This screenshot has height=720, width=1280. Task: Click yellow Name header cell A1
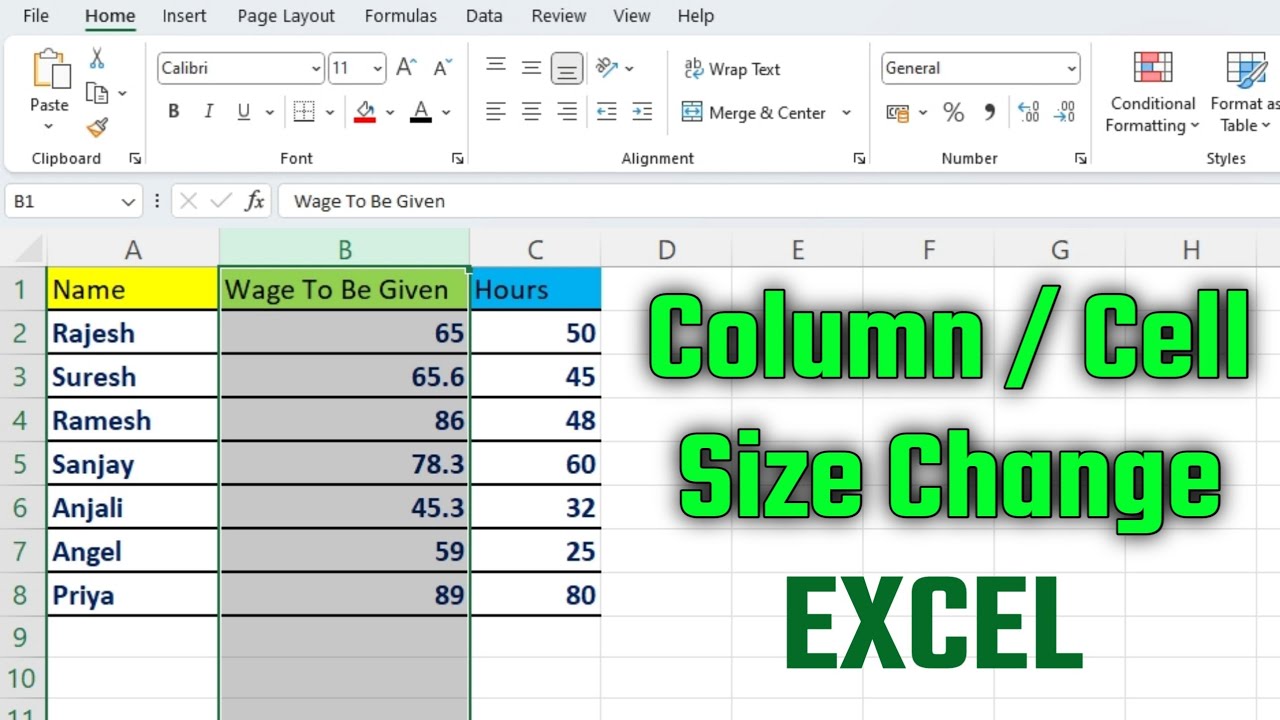click(132, 289)
